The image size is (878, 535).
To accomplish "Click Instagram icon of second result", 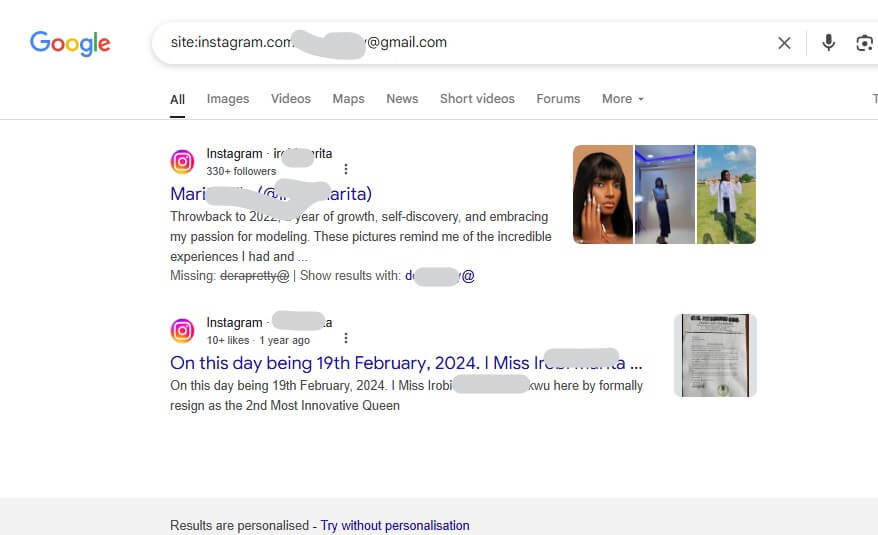I will click(182, 331).
